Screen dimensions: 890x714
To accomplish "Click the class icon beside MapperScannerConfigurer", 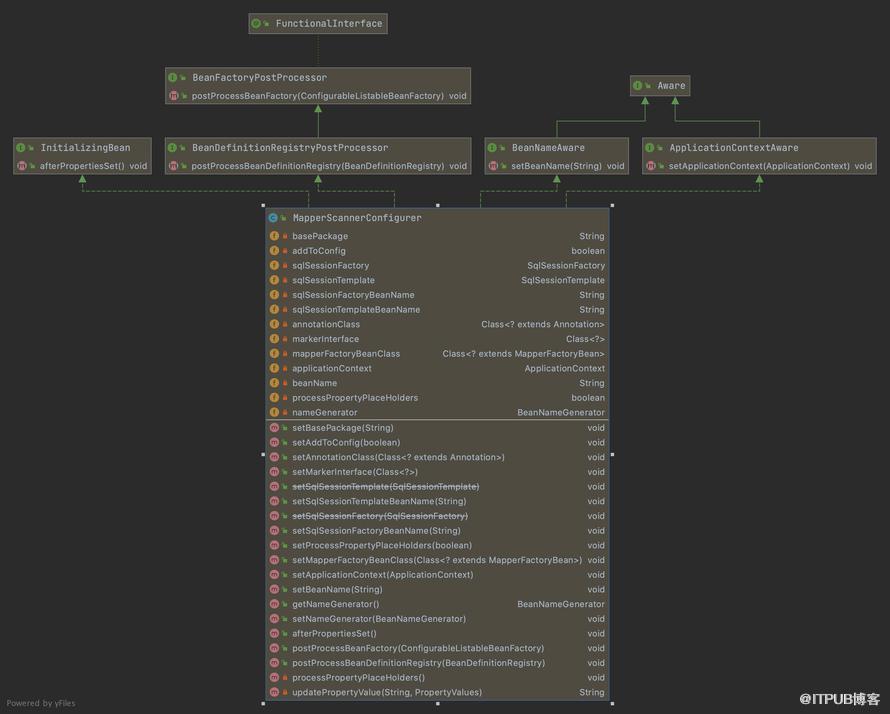I will [273, 217].
